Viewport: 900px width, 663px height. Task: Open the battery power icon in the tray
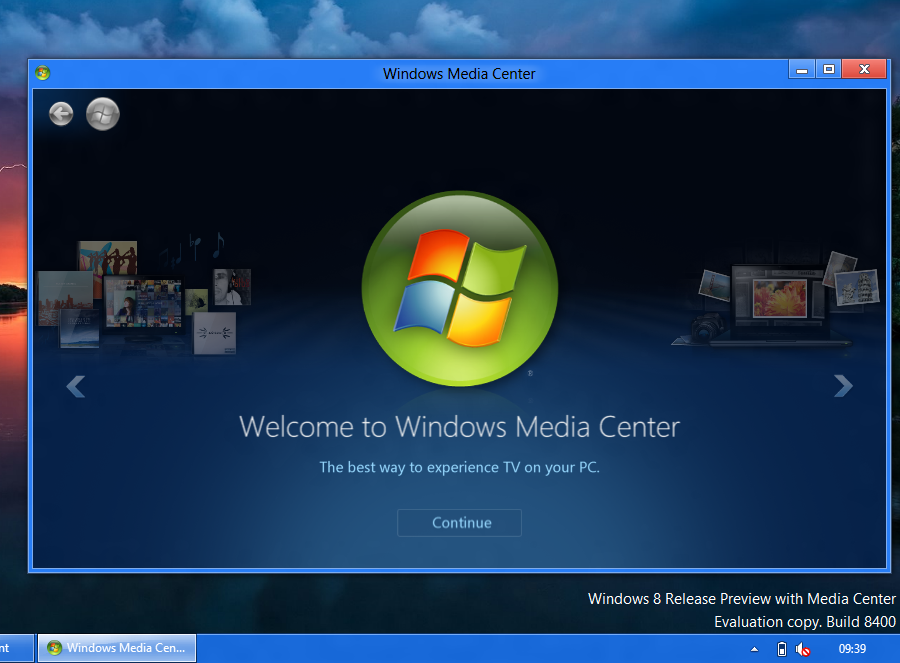click(782, 649)
